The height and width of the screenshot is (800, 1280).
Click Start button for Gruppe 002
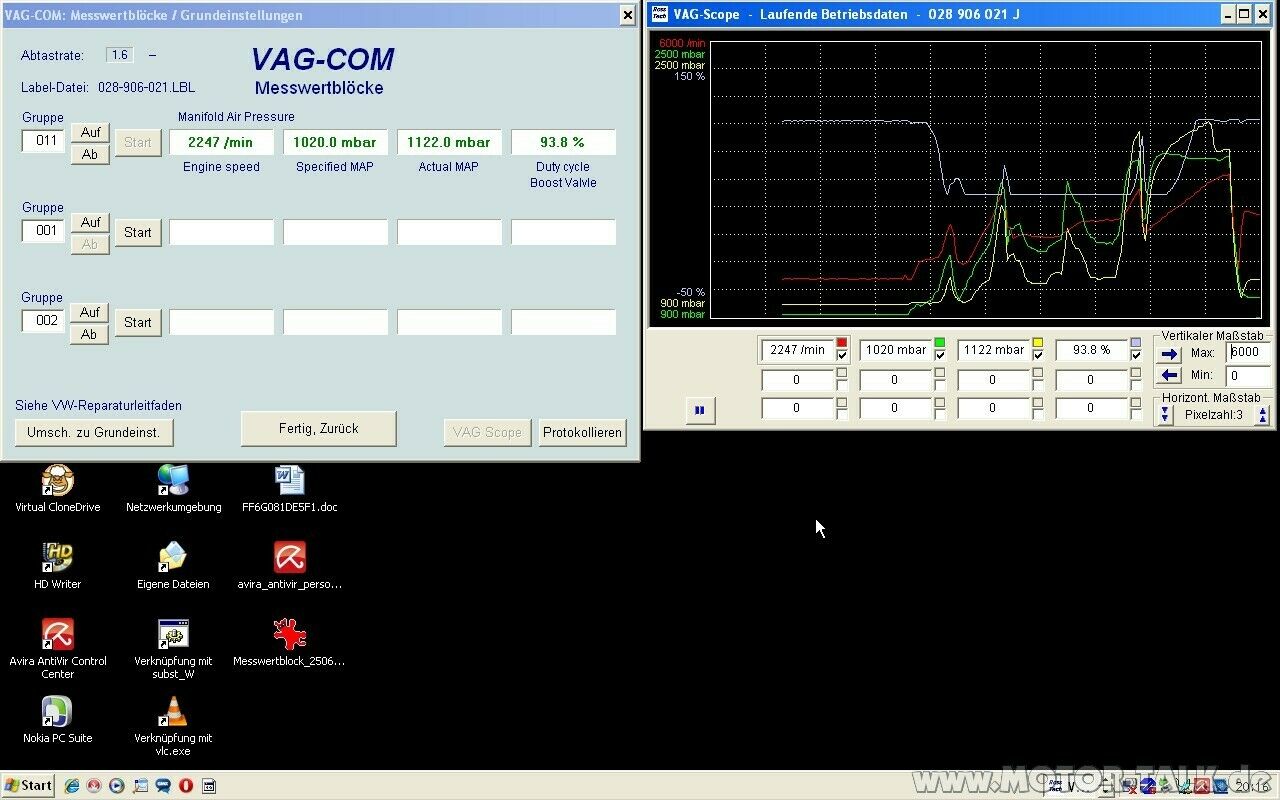click(138, 322)
